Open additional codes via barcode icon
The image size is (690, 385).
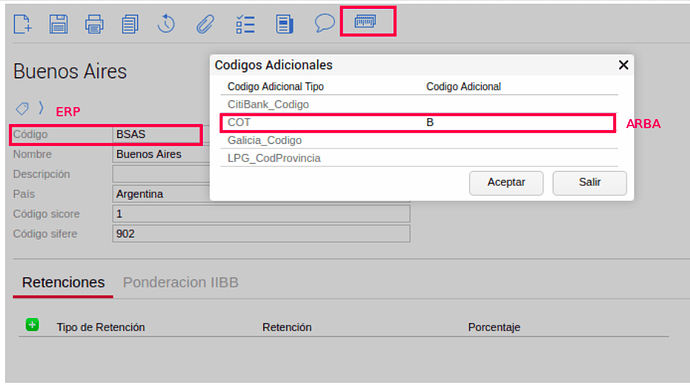pos(365,21)
